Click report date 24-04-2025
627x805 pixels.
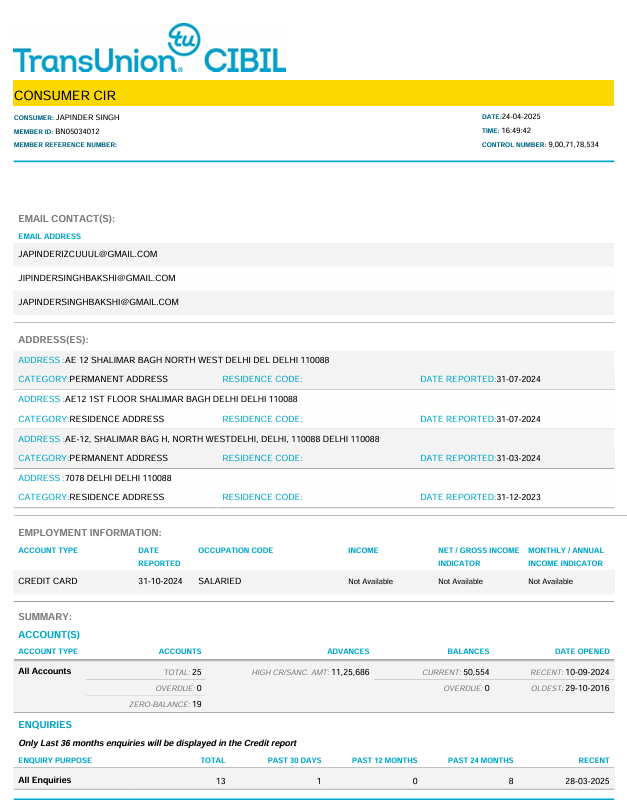(521, 117)
